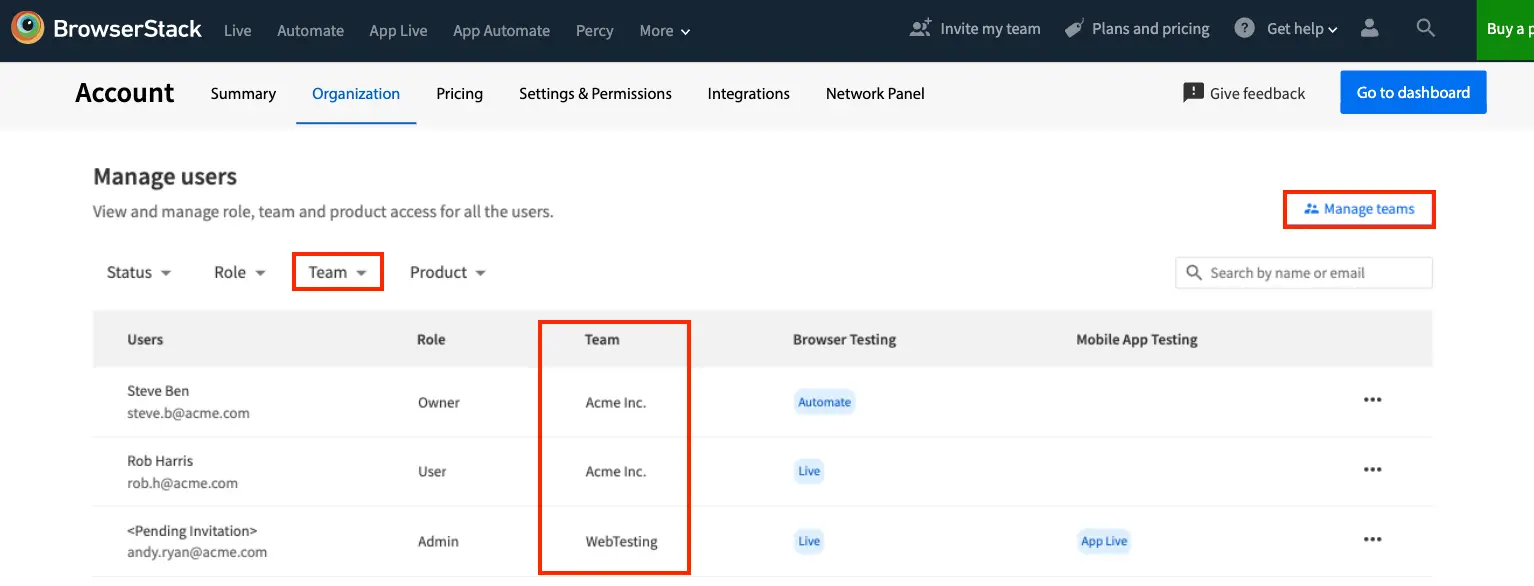
Task: Open the Integrations tab
Action: tap(748, 94)
